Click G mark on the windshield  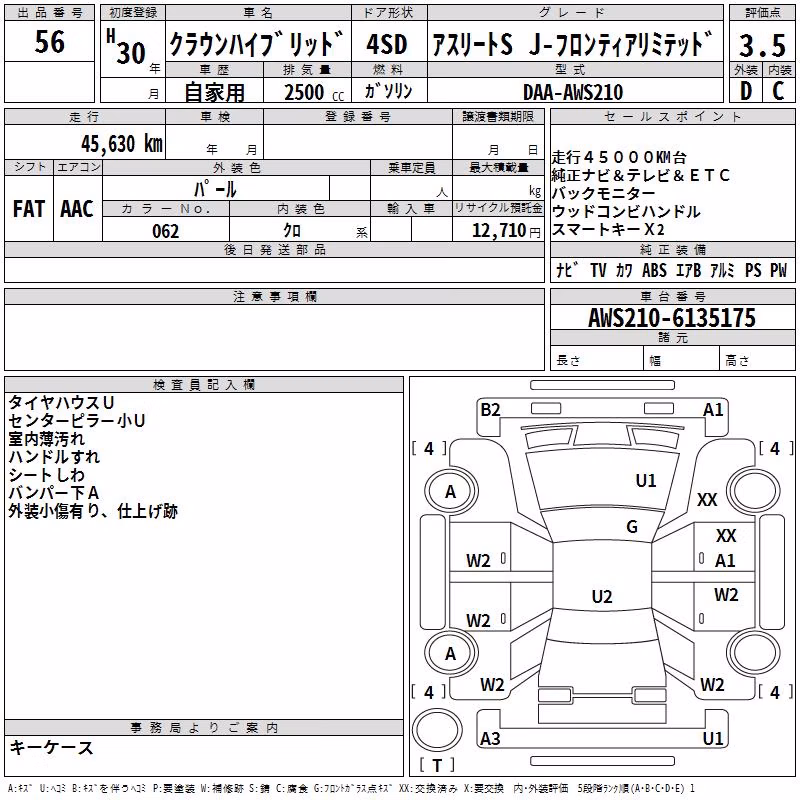point(632,526)
